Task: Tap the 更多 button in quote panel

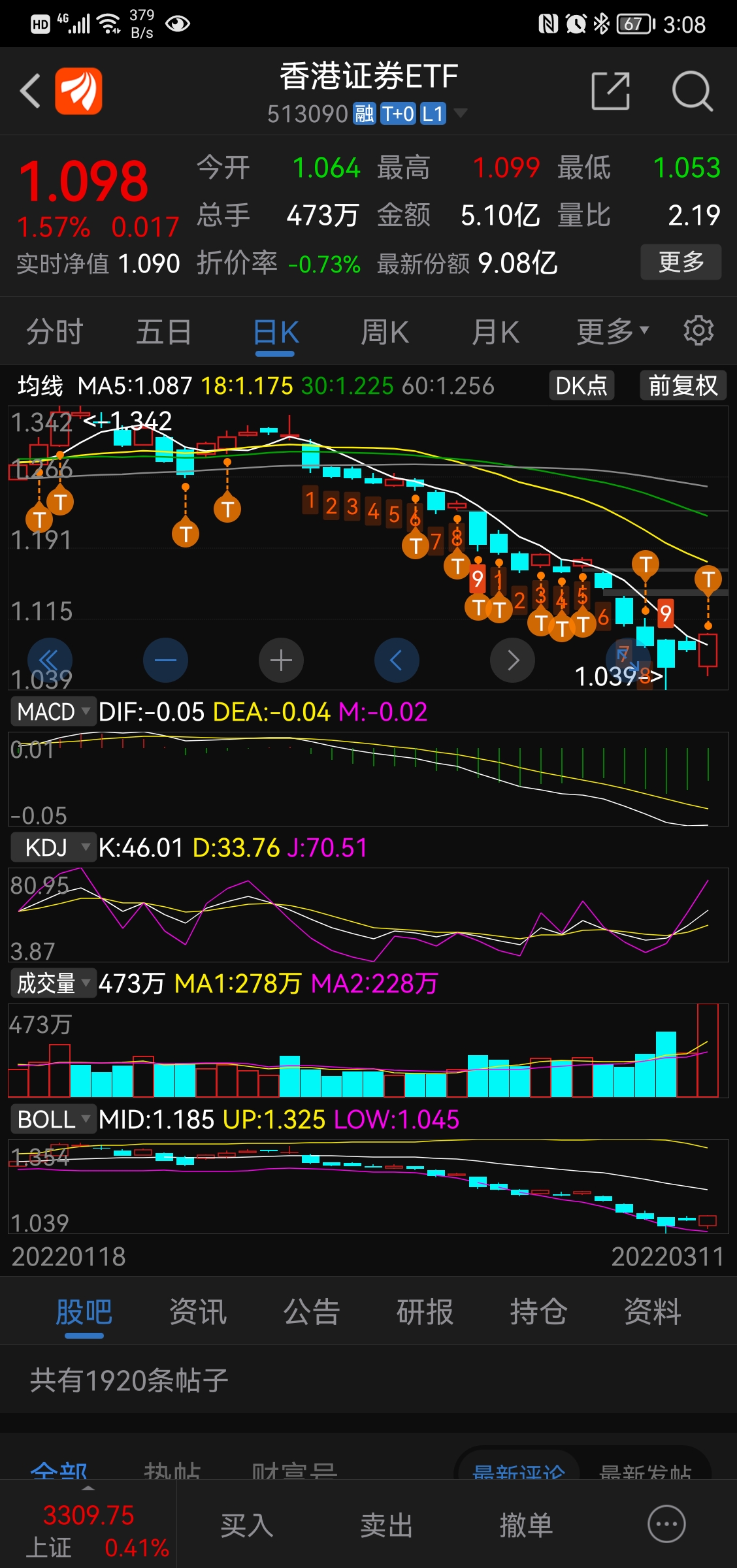Action: [x=681, y=262]
